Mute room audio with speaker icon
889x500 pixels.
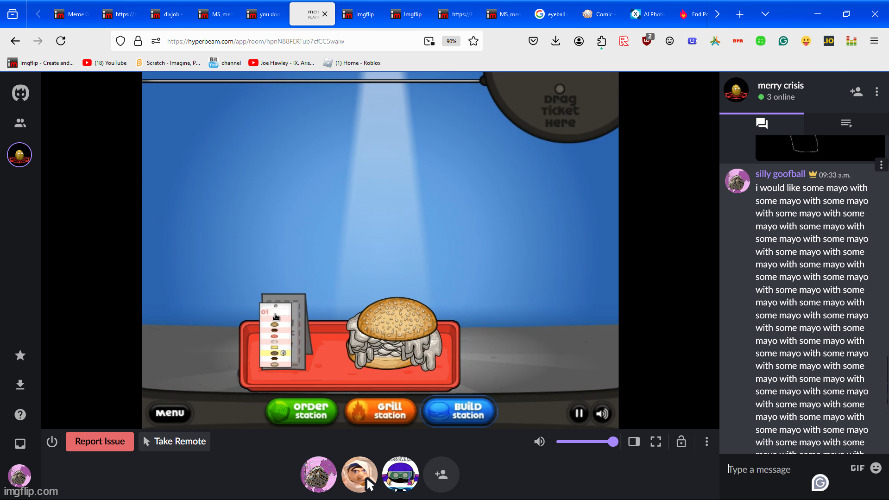coord(540,441)
